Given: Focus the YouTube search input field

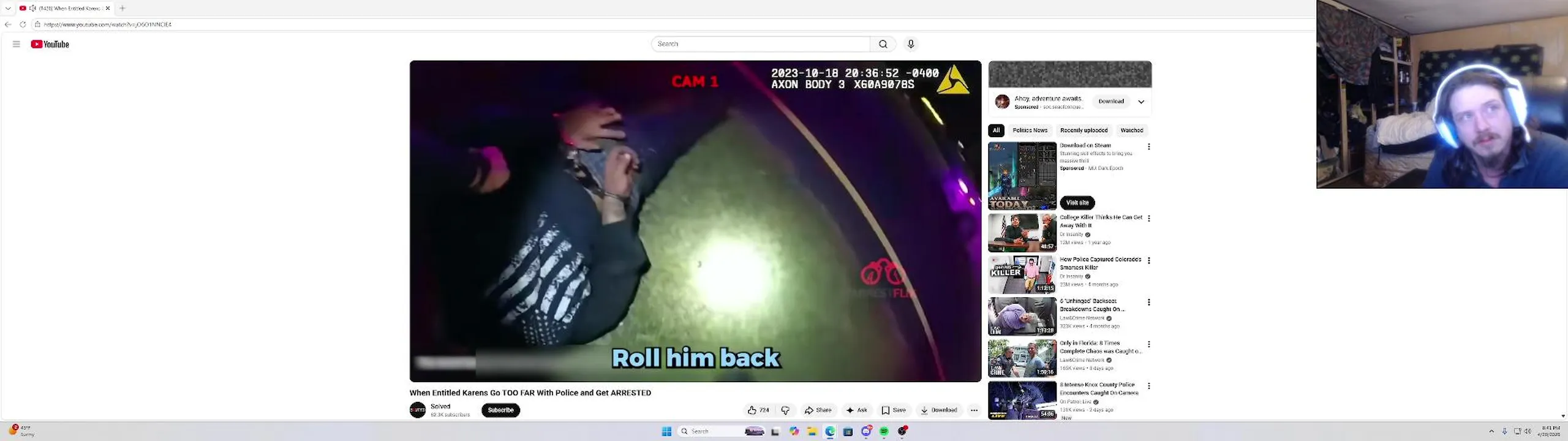Looking at the screenshot, I should coord(761,44).
